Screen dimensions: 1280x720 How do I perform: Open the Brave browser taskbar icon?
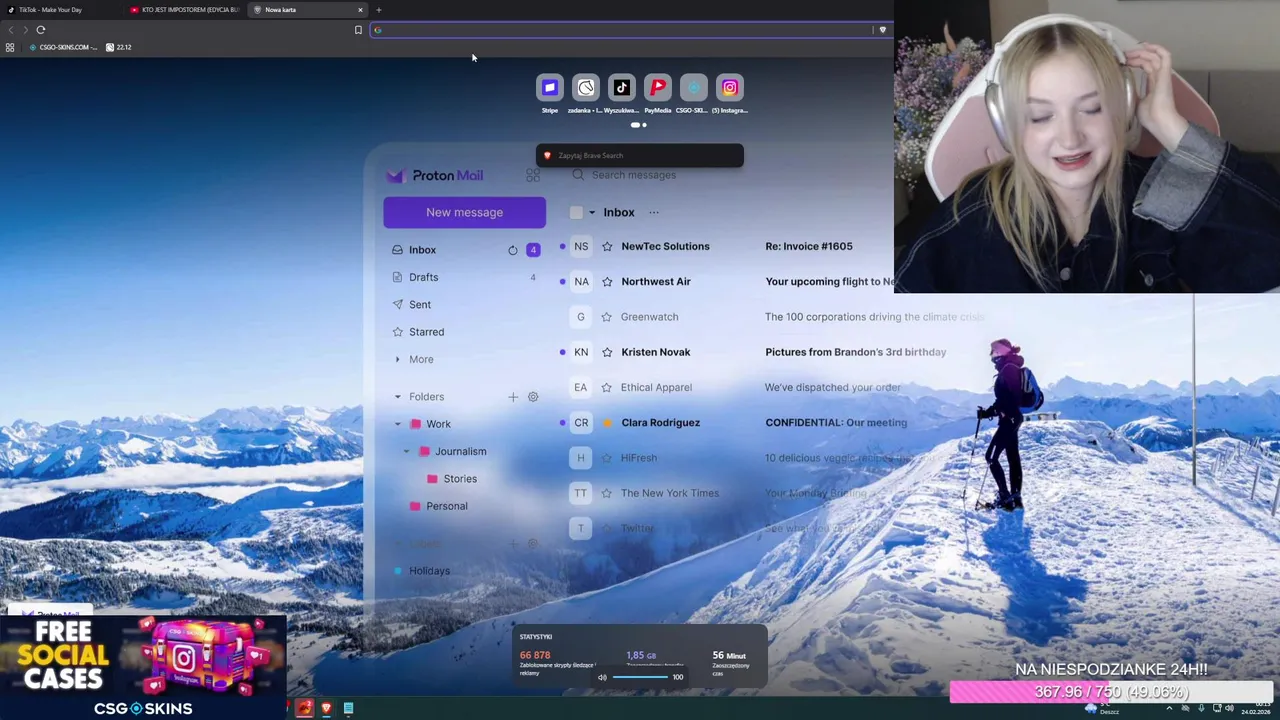(326, 708)
